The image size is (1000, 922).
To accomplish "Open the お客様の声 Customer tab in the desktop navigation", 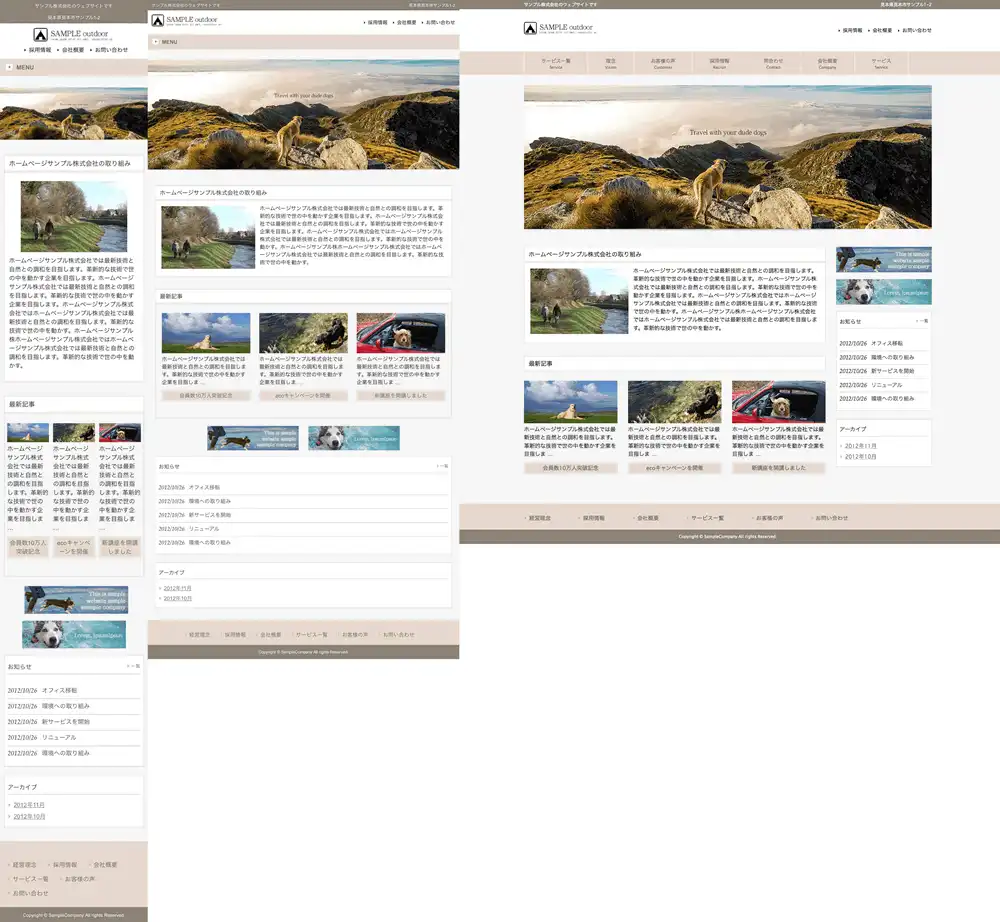I will tap(663, 63).
